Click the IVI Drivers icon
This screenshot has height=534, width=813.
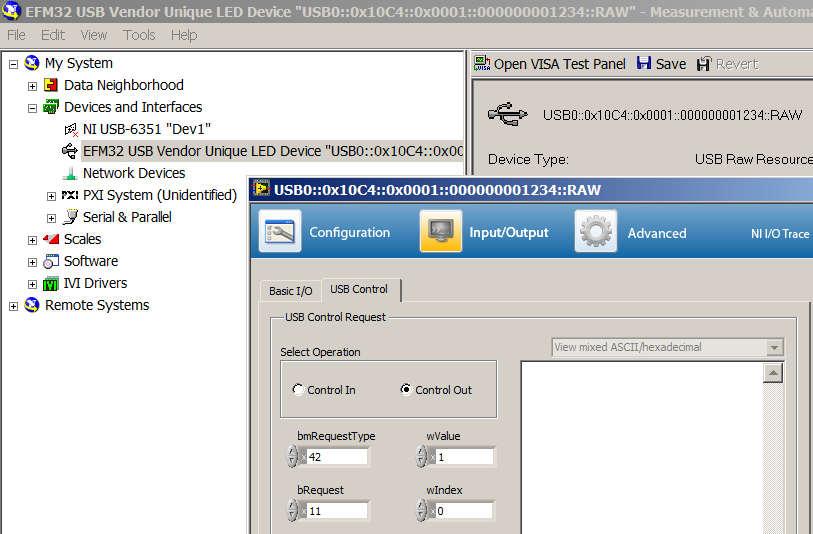[x=51, y=284]
